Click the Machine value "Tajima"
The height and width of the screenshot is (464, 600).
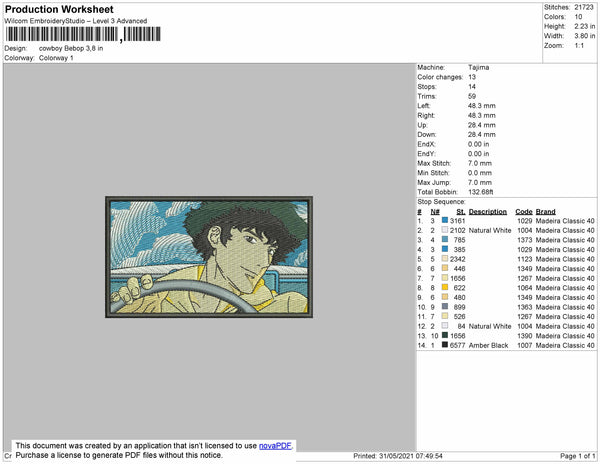(x=479, y=67)
